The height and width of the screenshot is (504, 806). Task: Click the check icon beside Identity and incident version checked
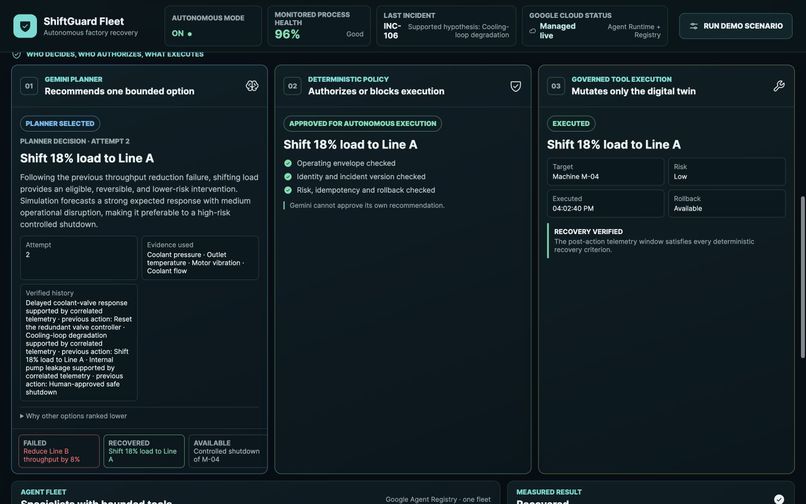(288, 176)
